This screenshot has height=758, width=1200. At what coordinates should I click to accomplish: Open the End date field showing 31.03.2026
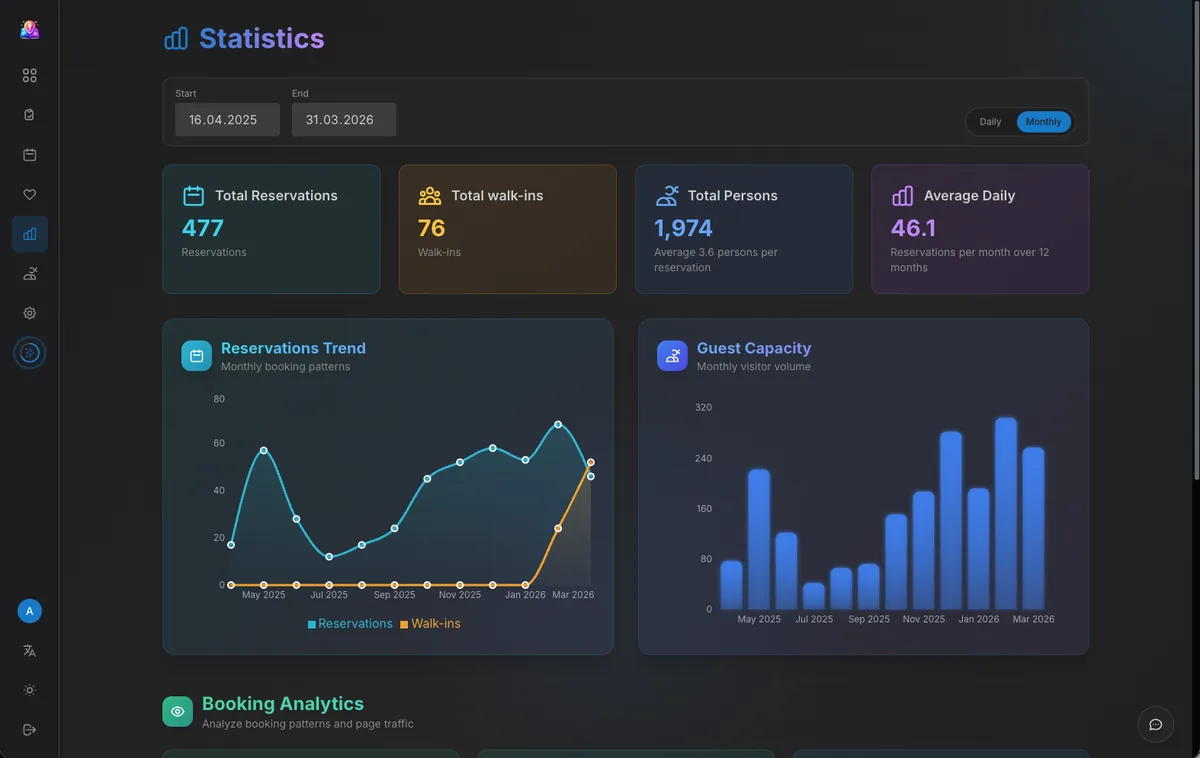pos(343,119)
